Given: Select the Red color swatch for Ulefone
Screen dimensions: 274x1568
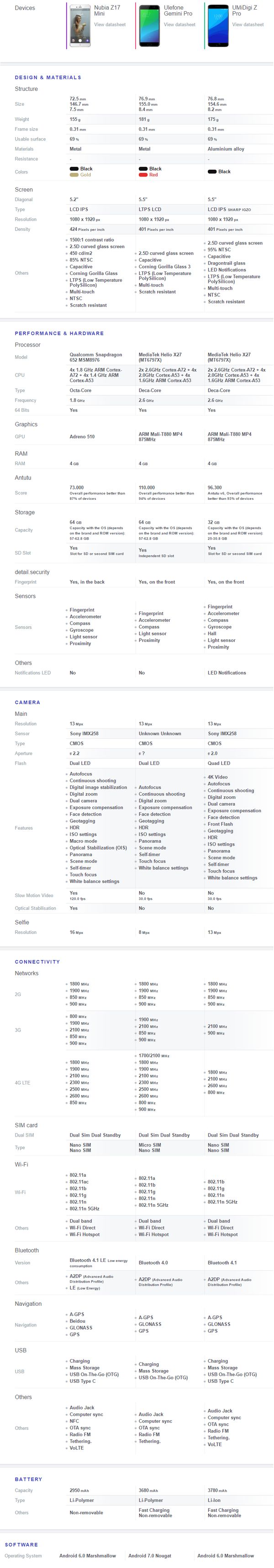Looking at the screenshot, I should (143, 175).
